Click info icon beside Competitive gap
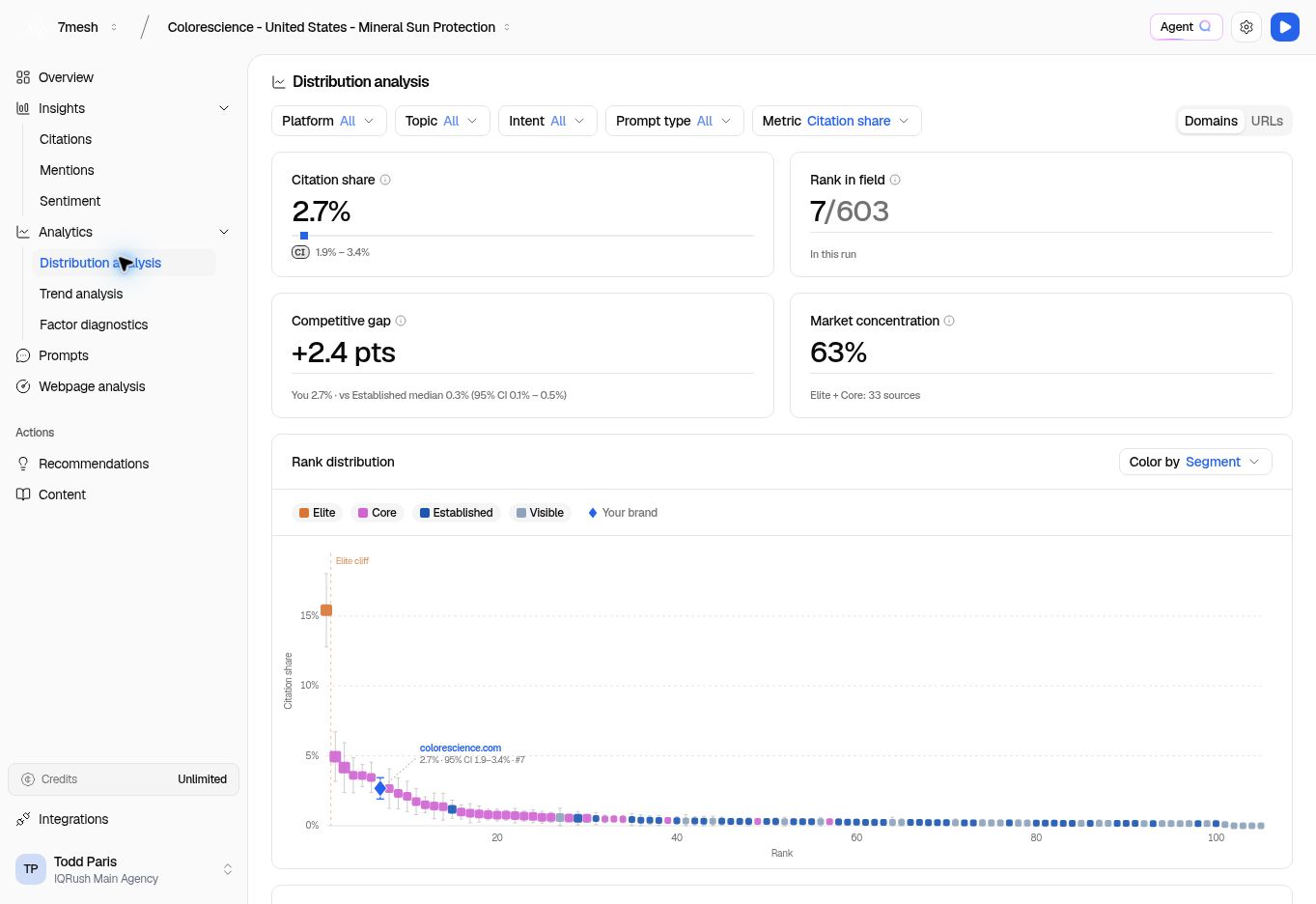The image size is (1316, 904). click(401, 321)
